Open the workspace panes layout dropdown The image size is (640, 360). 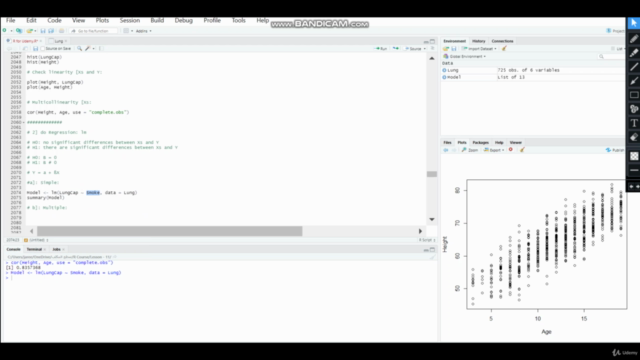click(x=128, y=31)
